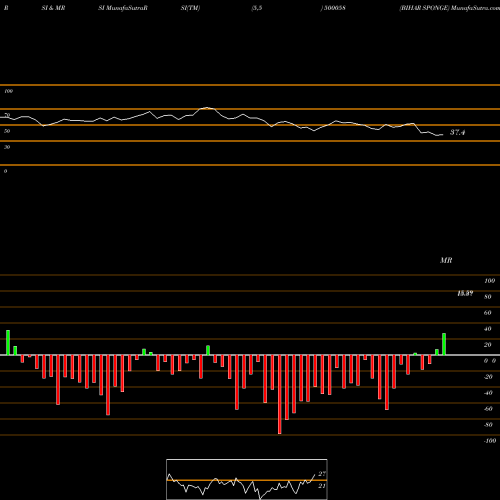
Task: Click the 27 label in the mini chart
Action: click(x=322, y=474)
